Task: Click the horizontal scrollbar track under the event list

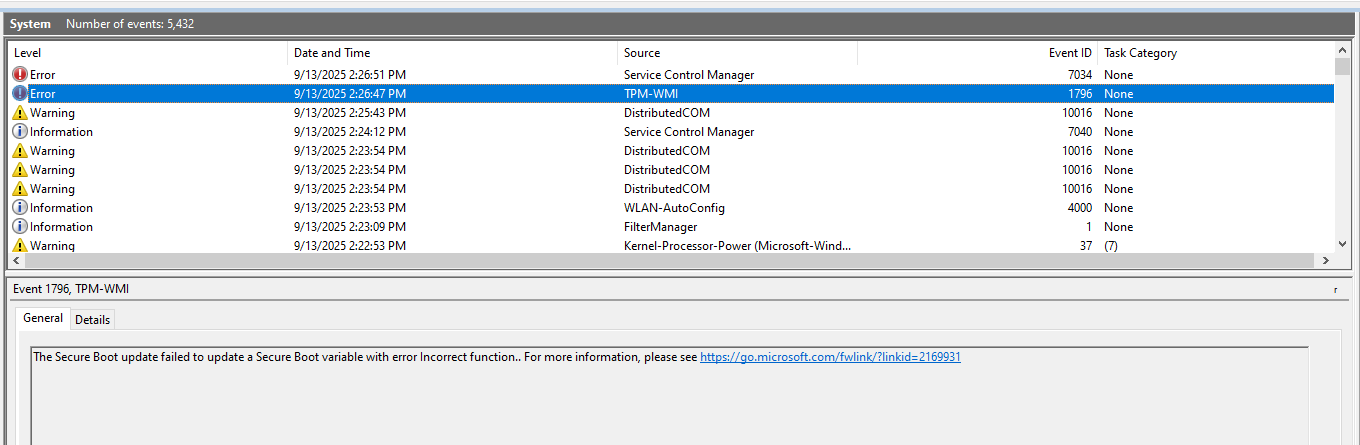Action: point(700,261)
